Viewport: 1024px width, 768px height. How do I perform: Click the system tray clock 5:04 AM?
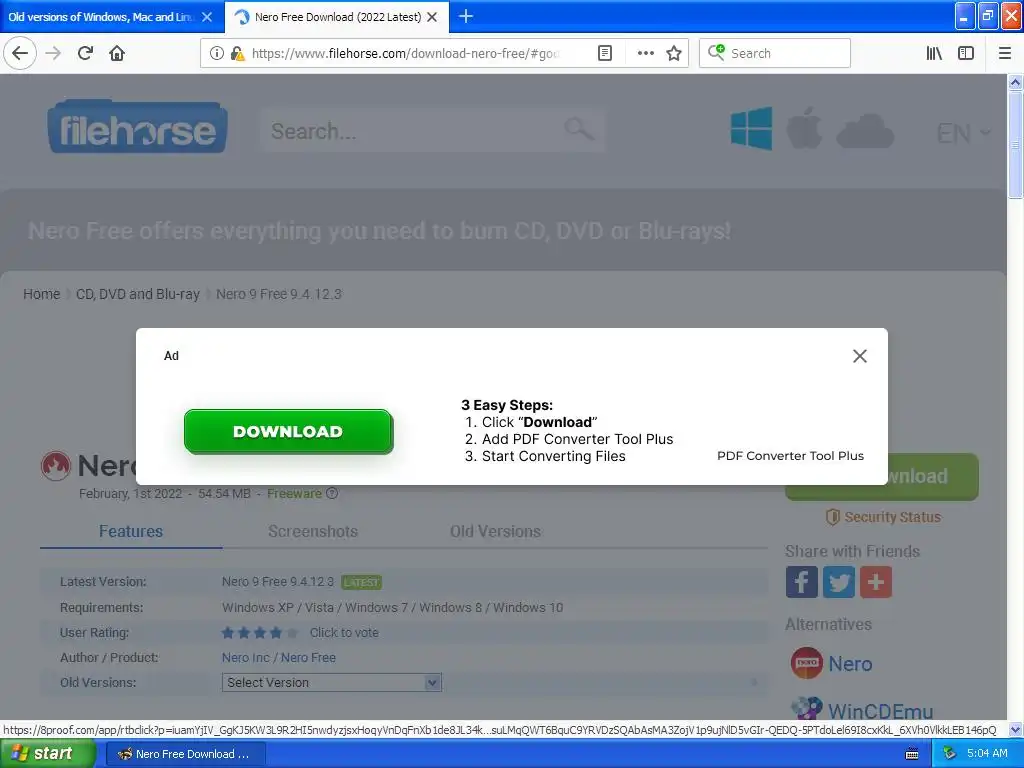987,754
